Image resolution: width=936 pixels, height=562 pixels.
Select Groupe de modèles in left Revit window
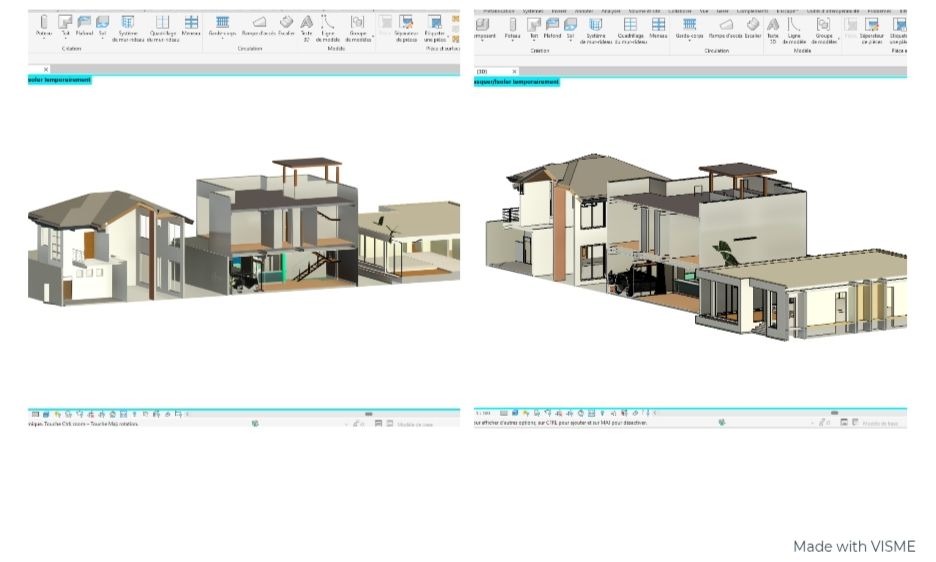(358, 29)
